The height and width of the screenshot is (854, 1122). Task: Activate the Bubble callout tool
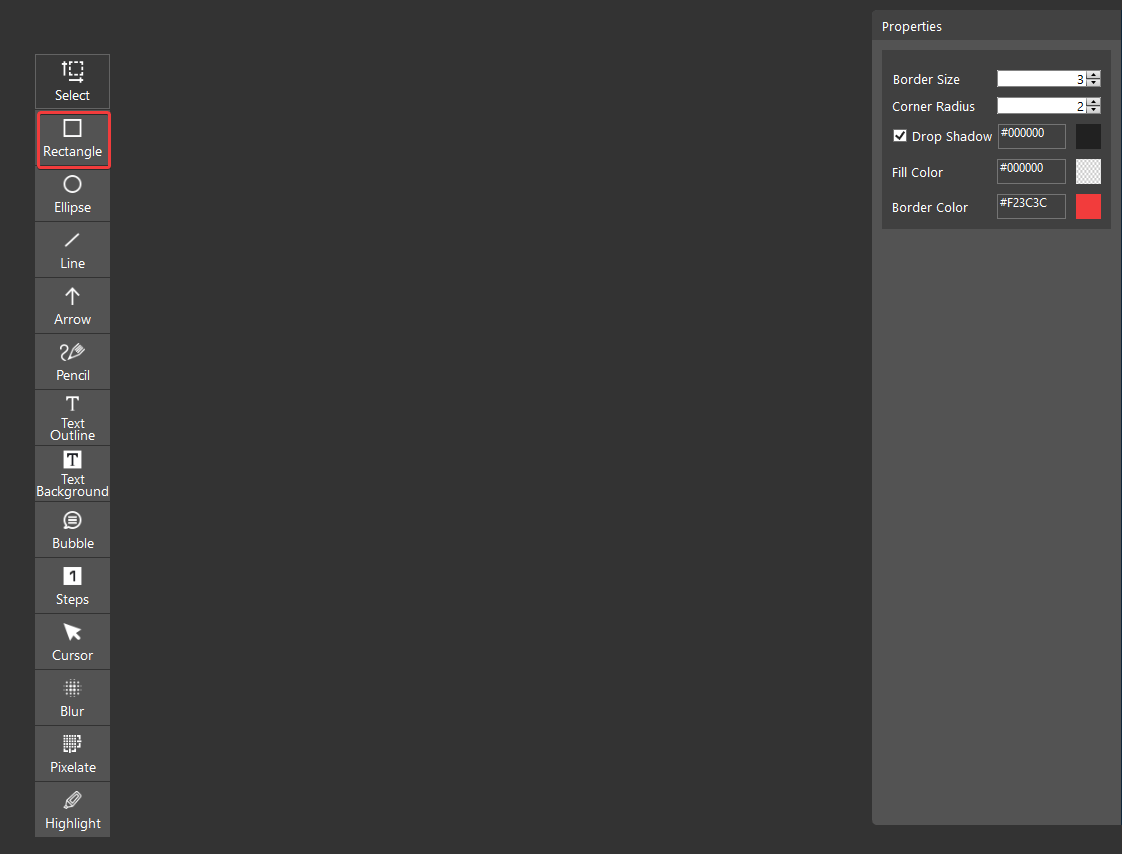click(72, 530)
